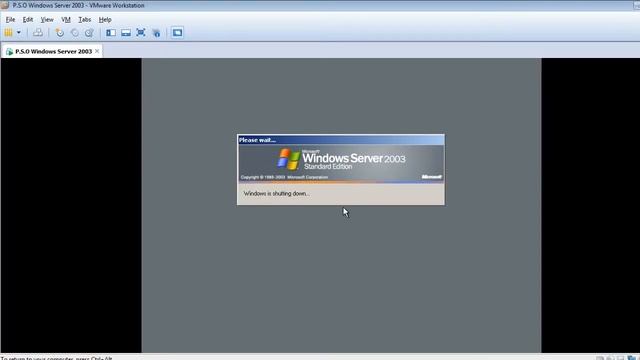Click the Suspend VM toolbar button
The image size is (640, 360).
click(8, 33)
